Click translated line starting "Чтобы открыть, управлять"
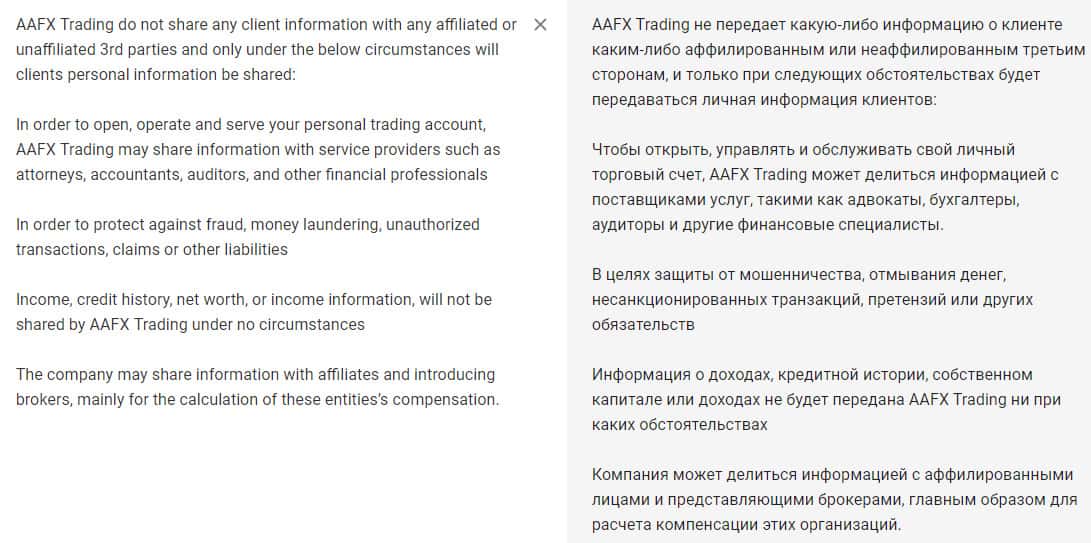 tap(789, 149)
